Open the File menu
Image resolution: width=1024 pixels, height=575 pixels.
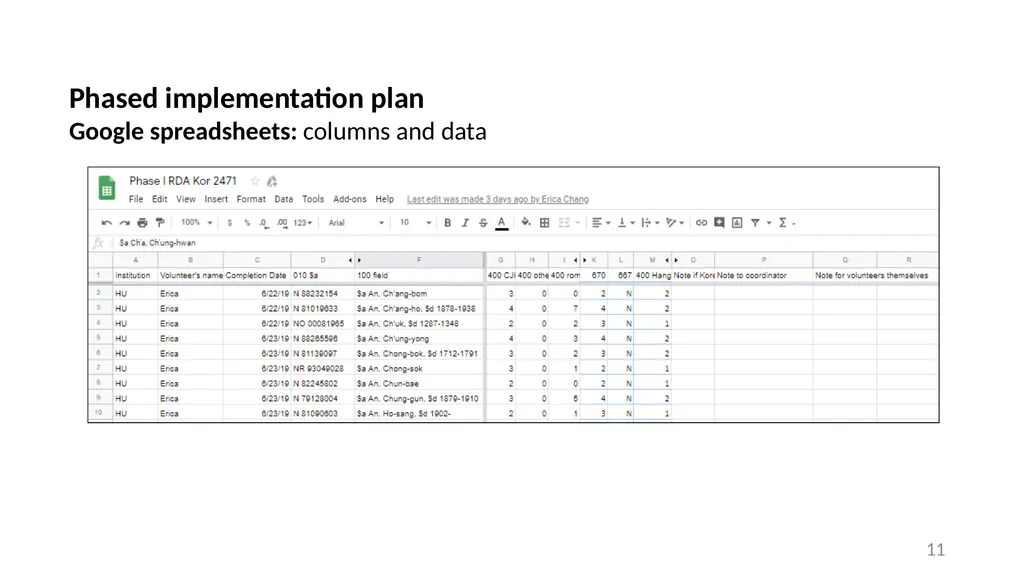click(x=136, y=199)
